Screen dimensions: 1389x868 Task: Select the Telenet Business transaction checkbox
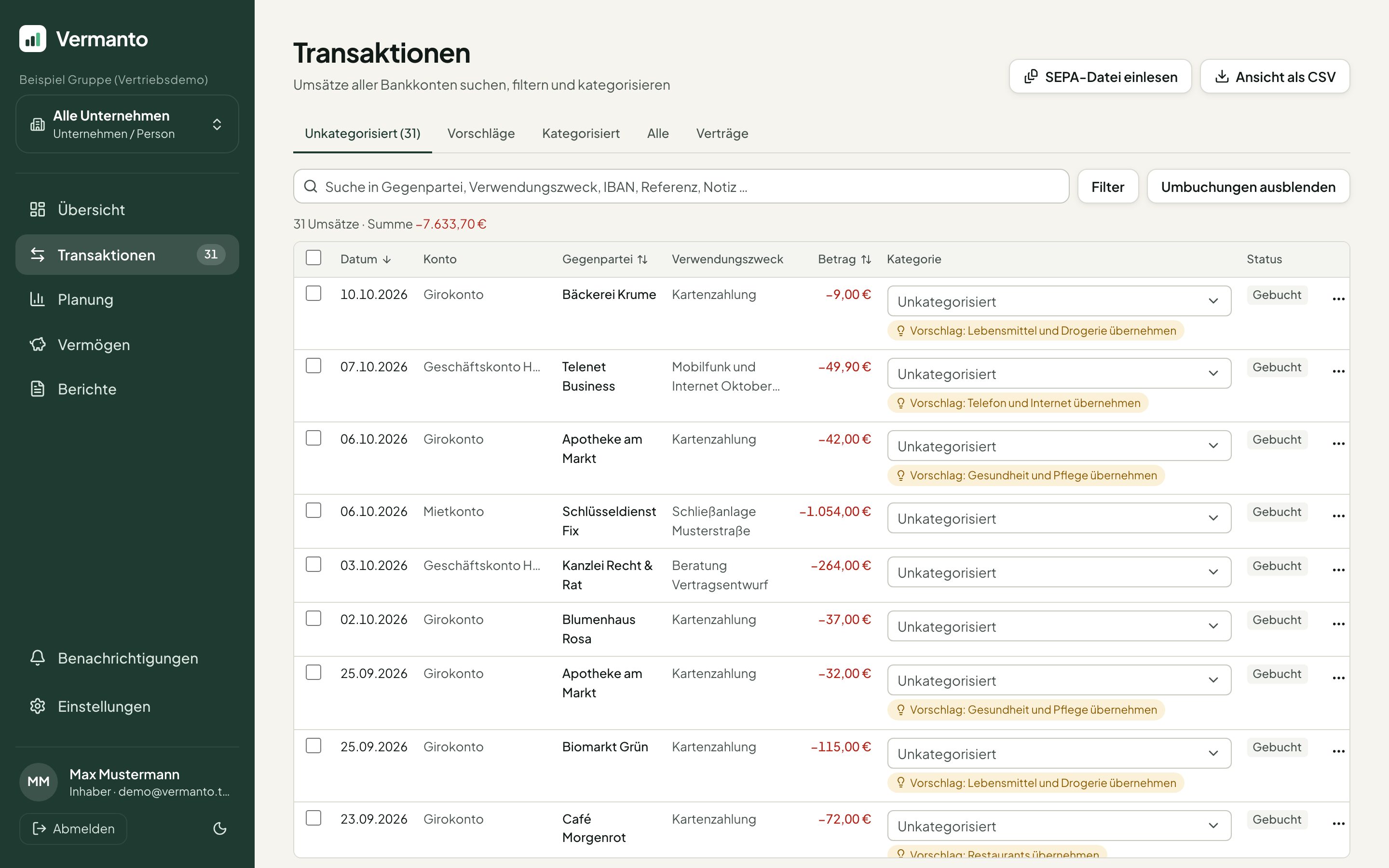coord(313,366)
